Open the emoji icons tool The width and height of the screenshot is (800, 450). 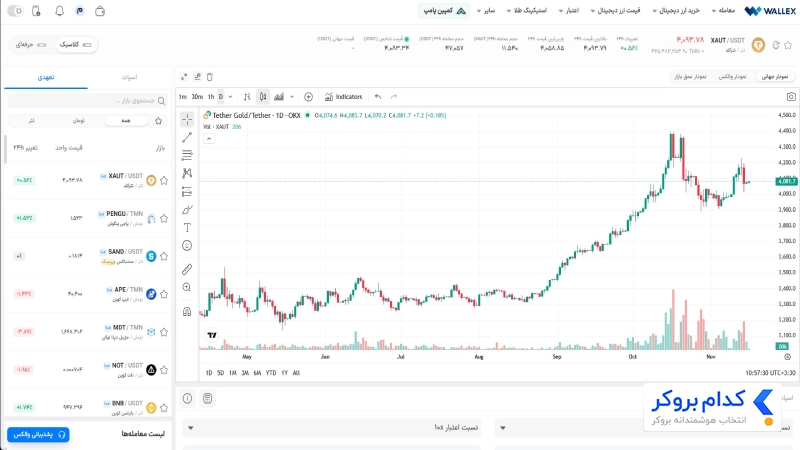tap(187, 246)
